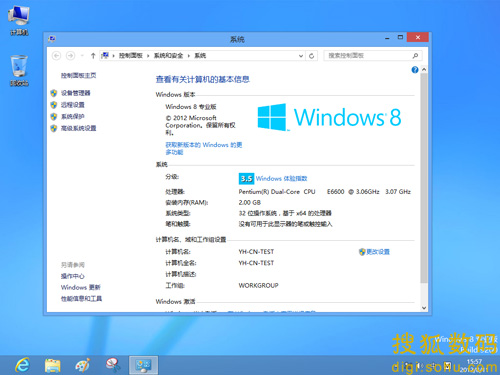Screen dimensions: 500x375
Task: Expand the address bar history dropdown
Action: (301, 56)
